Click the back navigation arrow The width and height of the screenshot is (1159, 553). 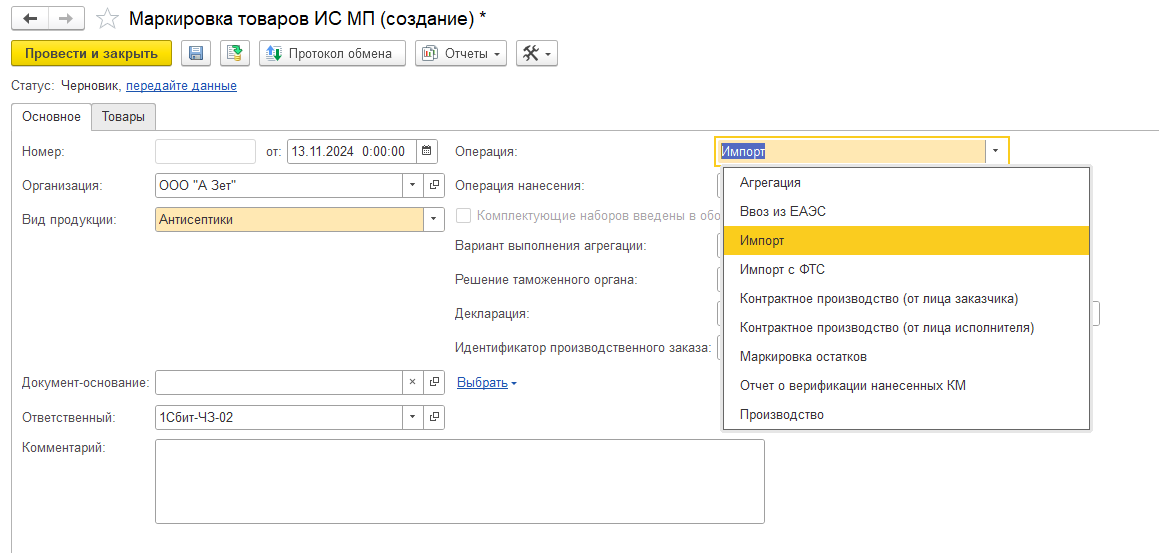(x=30, y=19)
